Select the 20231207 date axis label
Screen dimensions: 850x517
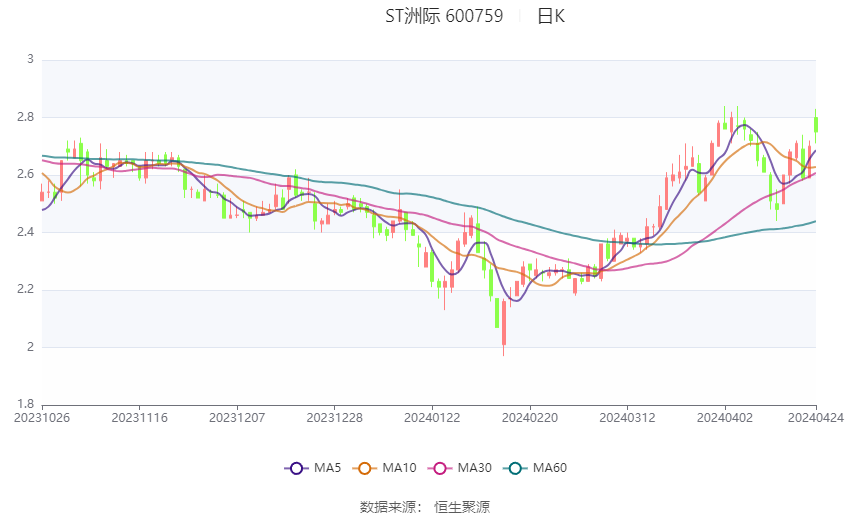coord(238,418)
